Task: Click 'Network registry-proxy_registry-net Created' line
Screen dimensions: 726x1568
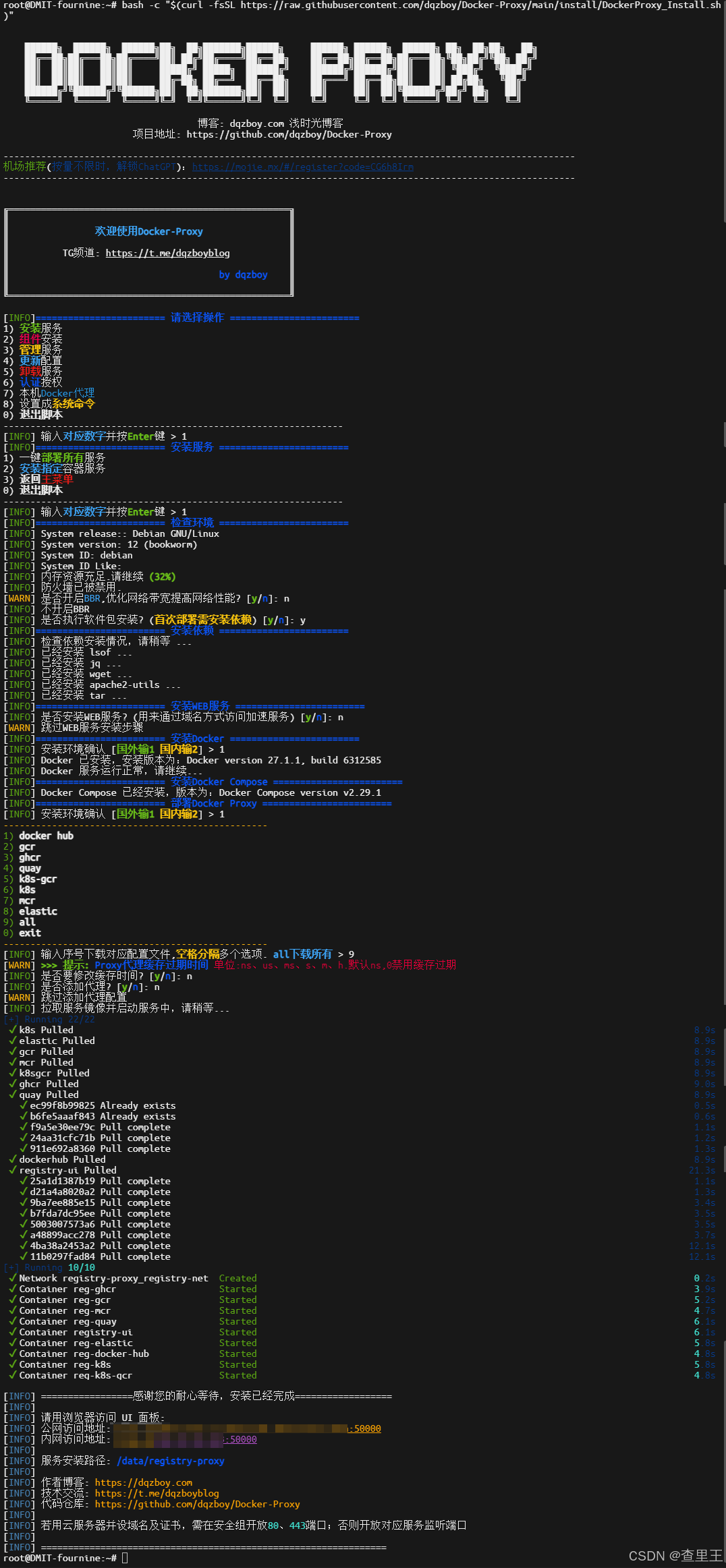Action: pyautogui.click(x=132, y=1278)
